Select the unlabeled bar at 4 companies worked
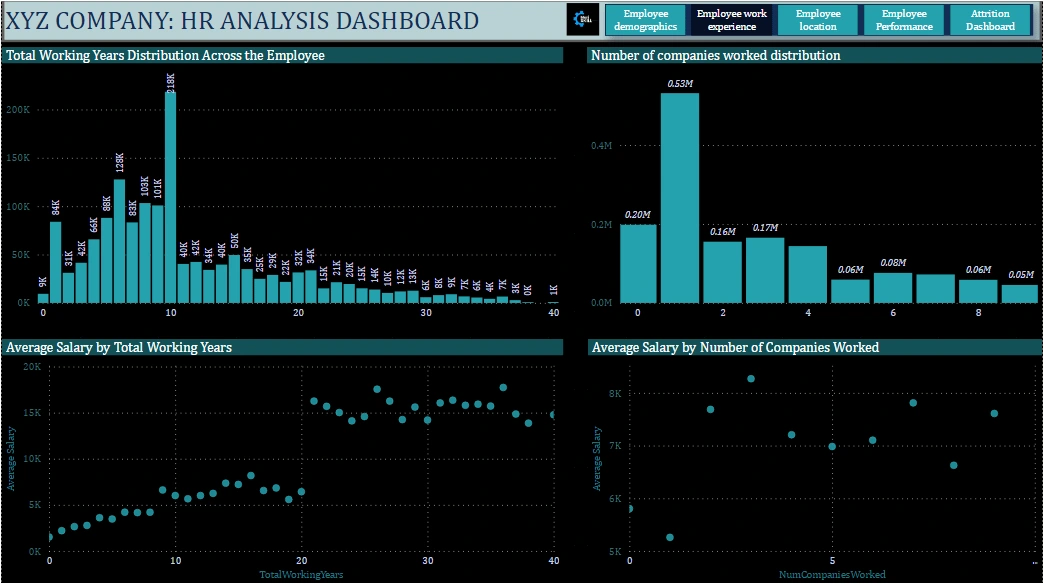1044x584 pixels. click(x=808, y=274)
